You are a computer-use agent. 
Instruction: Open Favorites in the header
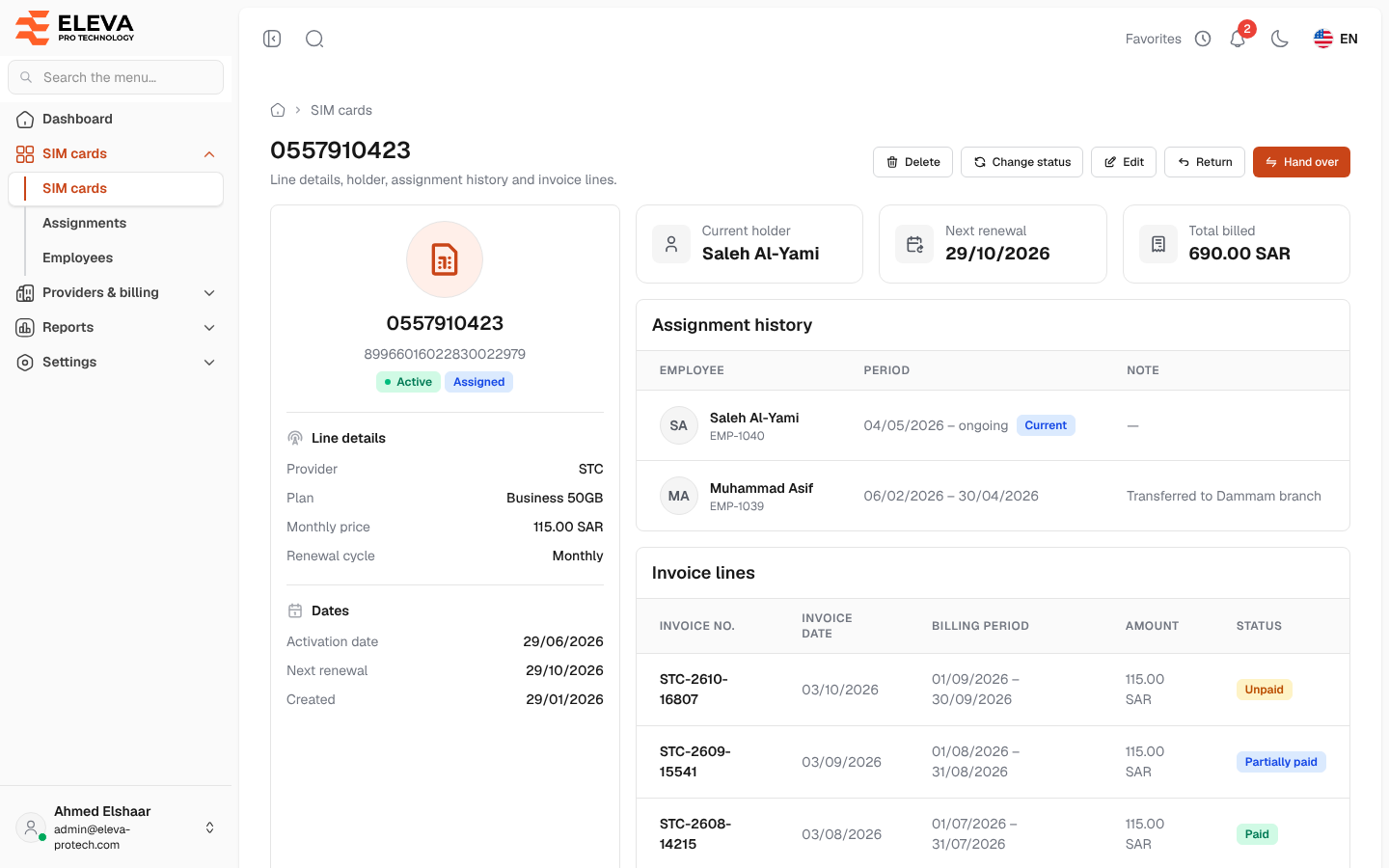tap(1154, 39)
